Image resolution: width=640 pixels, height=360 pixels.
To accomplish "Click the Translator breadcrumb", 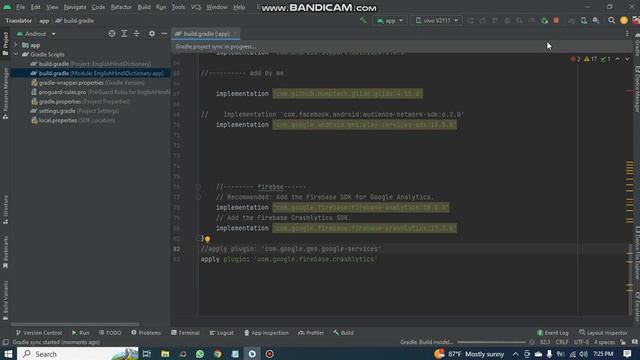I will tap(18, 20).
